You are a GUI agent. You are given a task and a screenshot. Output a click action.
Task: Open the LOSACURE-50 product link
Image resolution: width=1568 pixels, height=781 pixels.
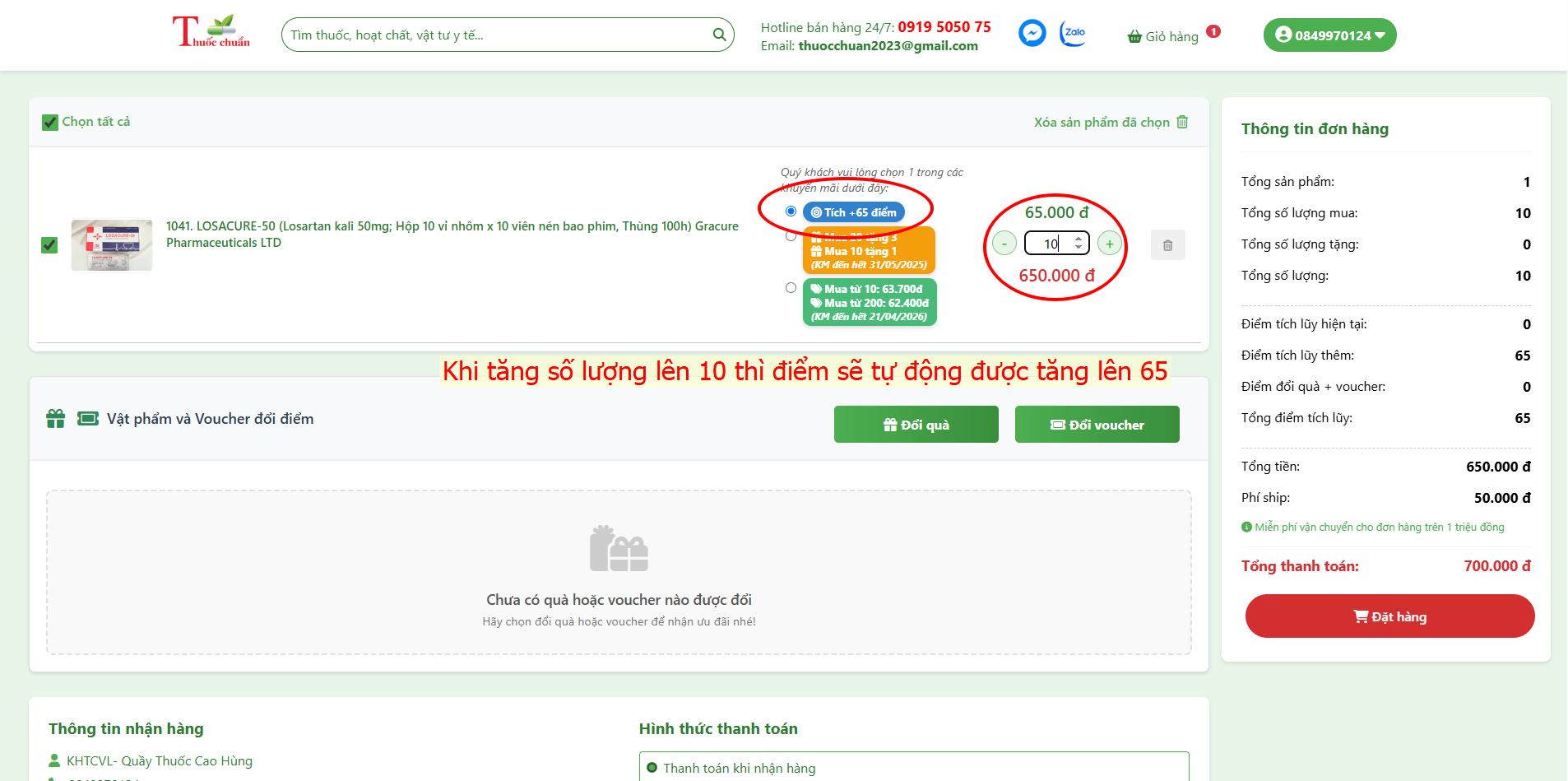(451, 234)
